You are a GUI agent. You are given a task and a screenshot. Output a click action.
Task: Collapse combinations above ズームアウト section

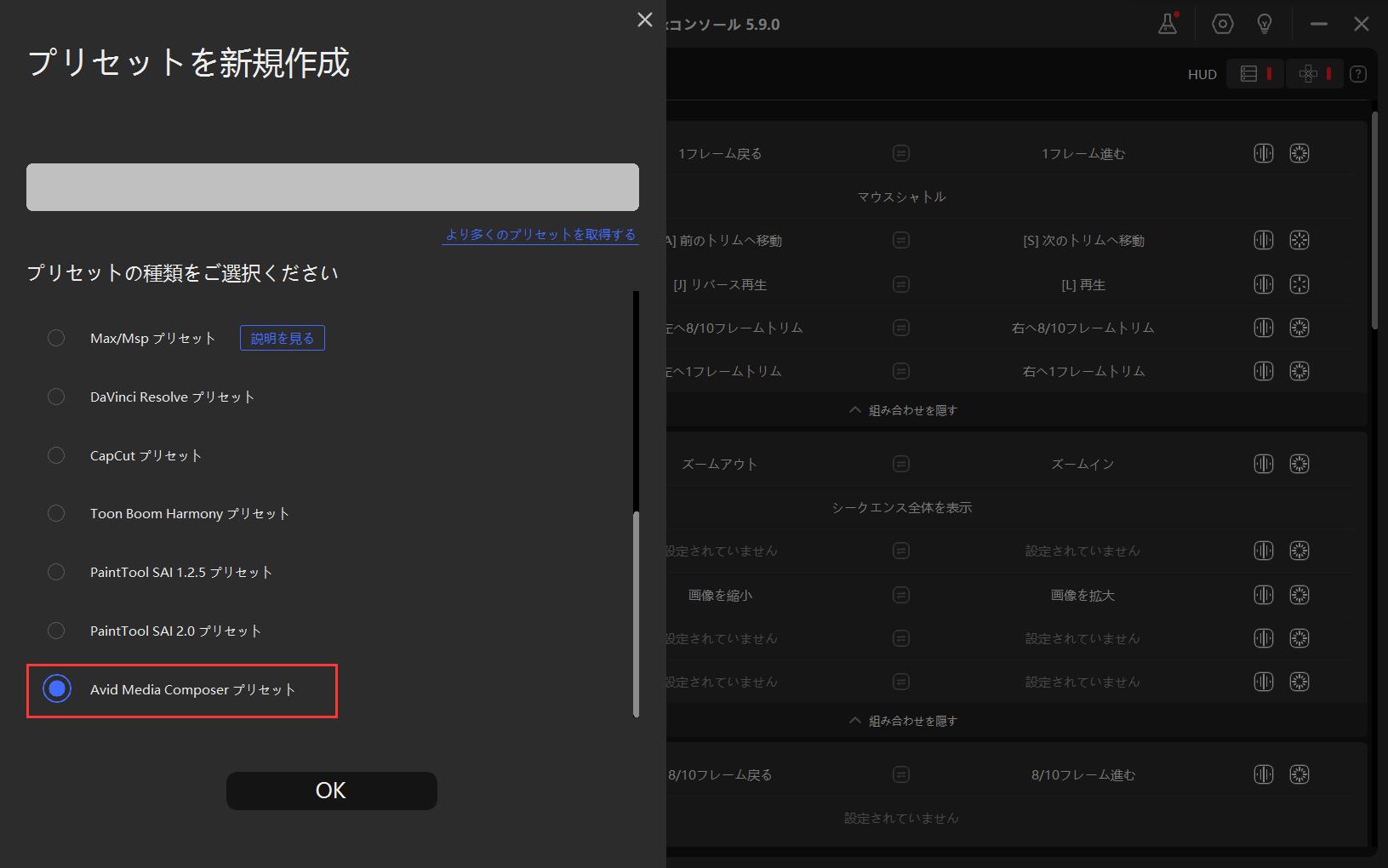[x=902, y=410]
